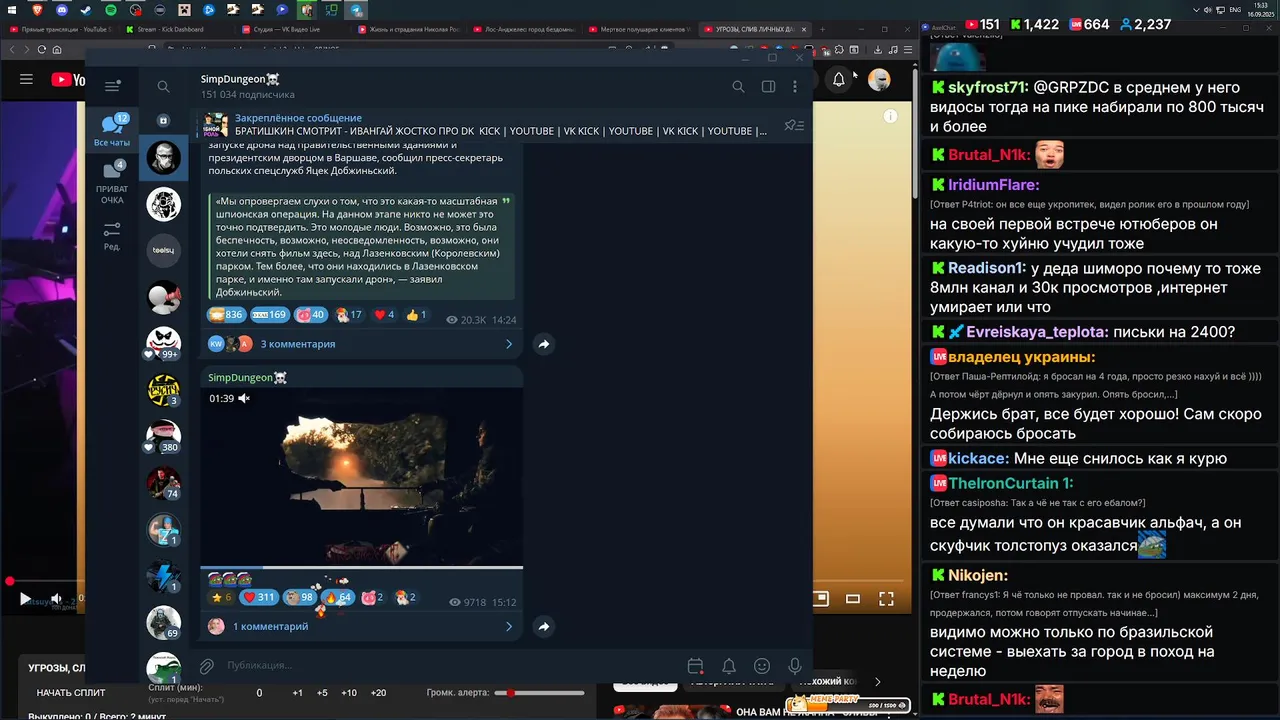Image resolution: width=1280 pixels, height=720 pixels.
Task: Click the heart 4 reaction
Action: point(384,315)
